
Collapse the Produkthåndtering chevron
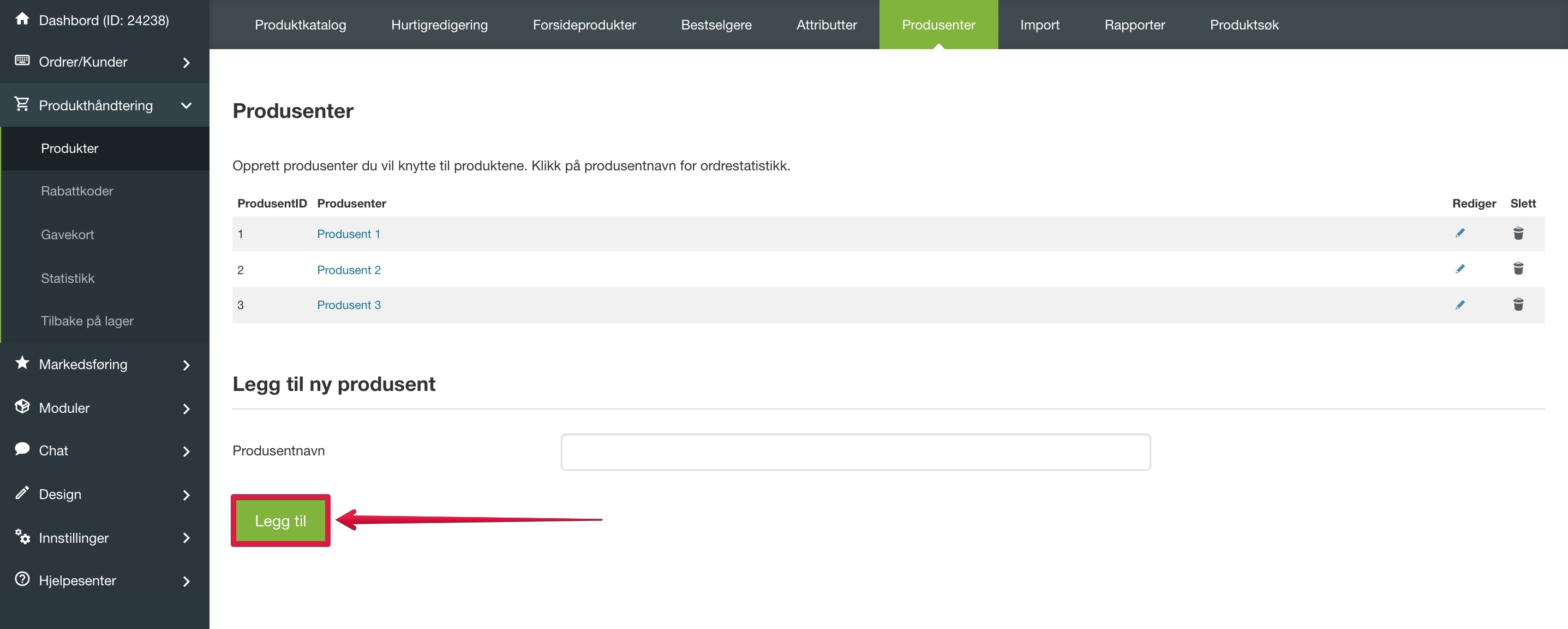tap(186, 105)
